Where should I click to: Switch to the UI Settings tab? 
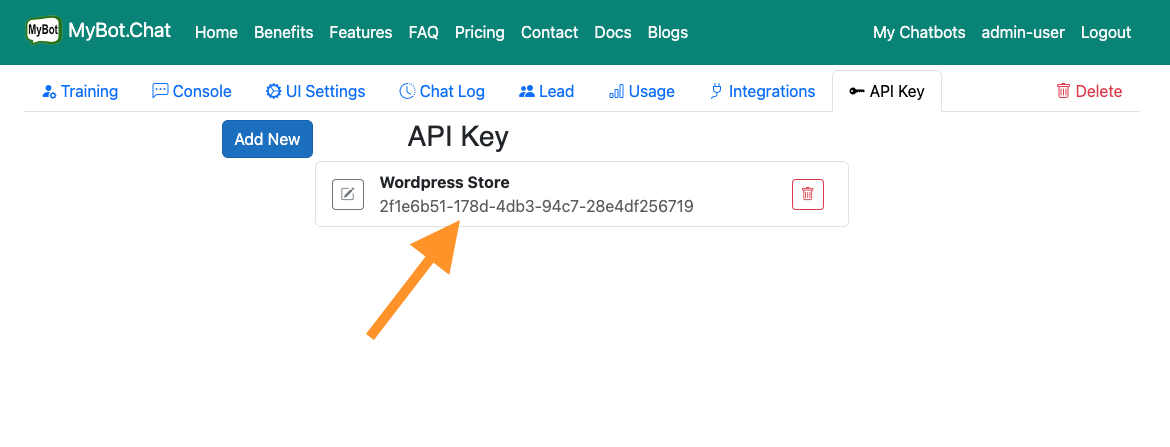(x=316, y=91)
